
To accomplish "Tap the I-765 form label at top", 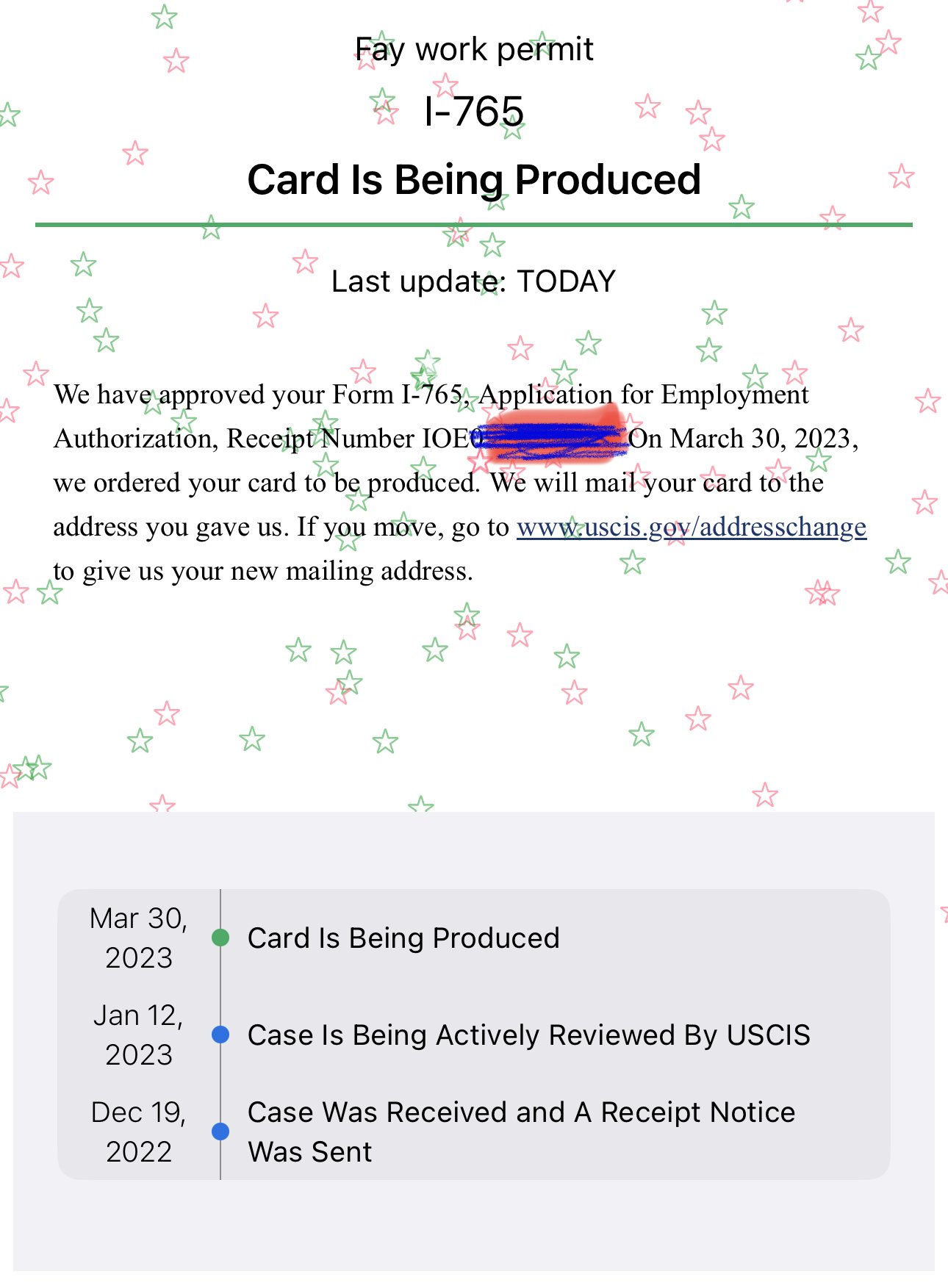I will tap(474, 112).
